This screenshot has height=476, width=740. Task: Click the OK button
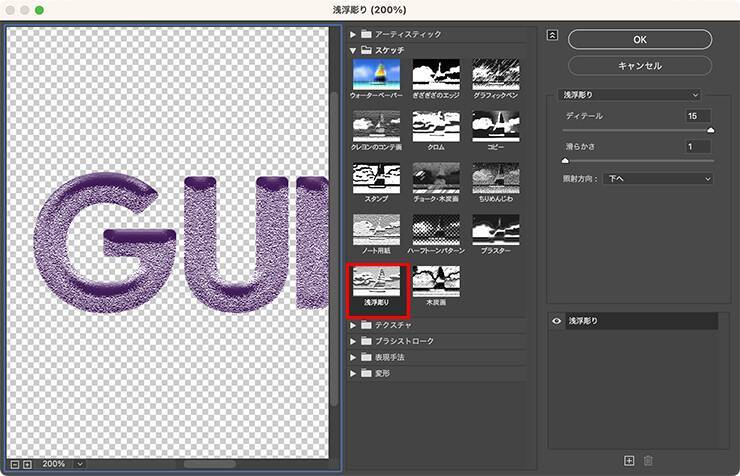coord(640,39)
